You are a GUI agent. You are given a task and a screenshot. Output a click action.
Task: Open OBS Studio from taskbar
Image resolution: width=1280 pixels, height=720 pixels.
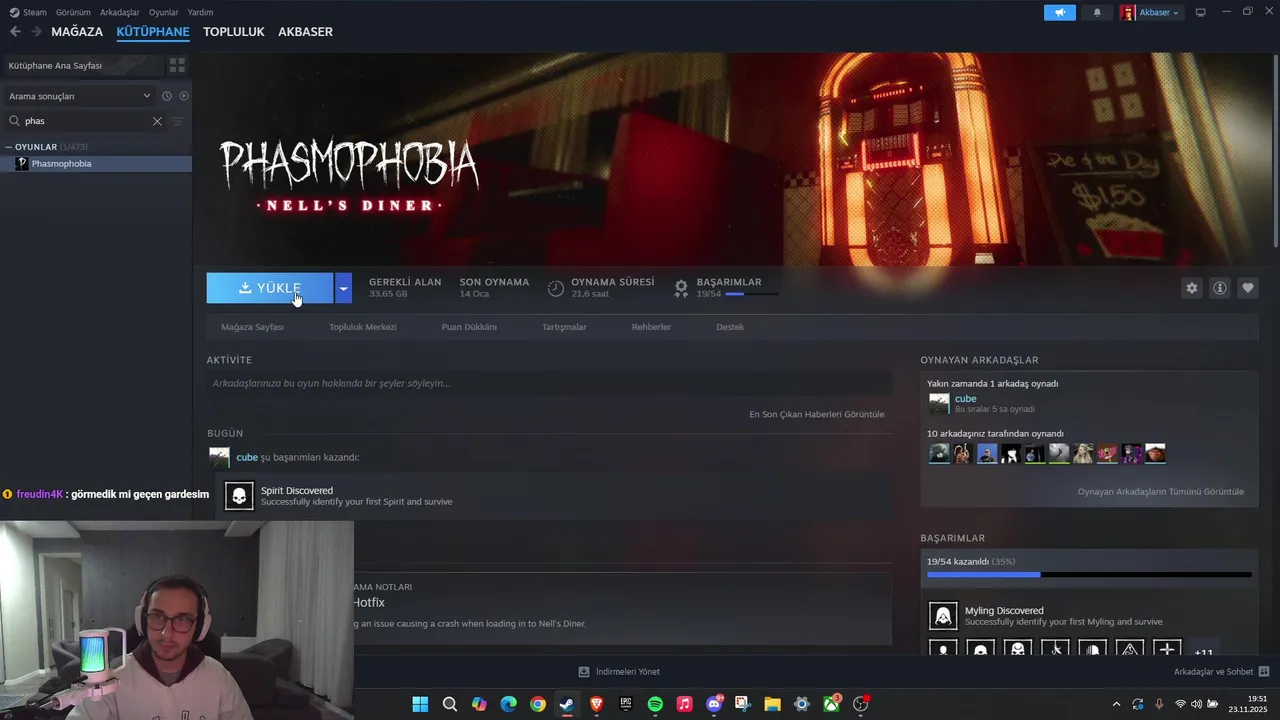[x=860, y=704]
